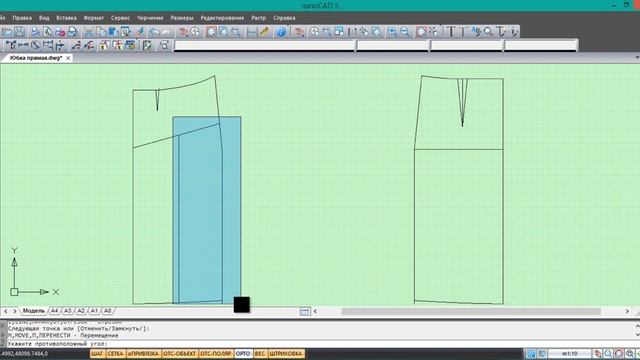The width and height of the screenshot is (640, 360).
Task: Switch to the A1 layout tab
Action: (94, 311)
